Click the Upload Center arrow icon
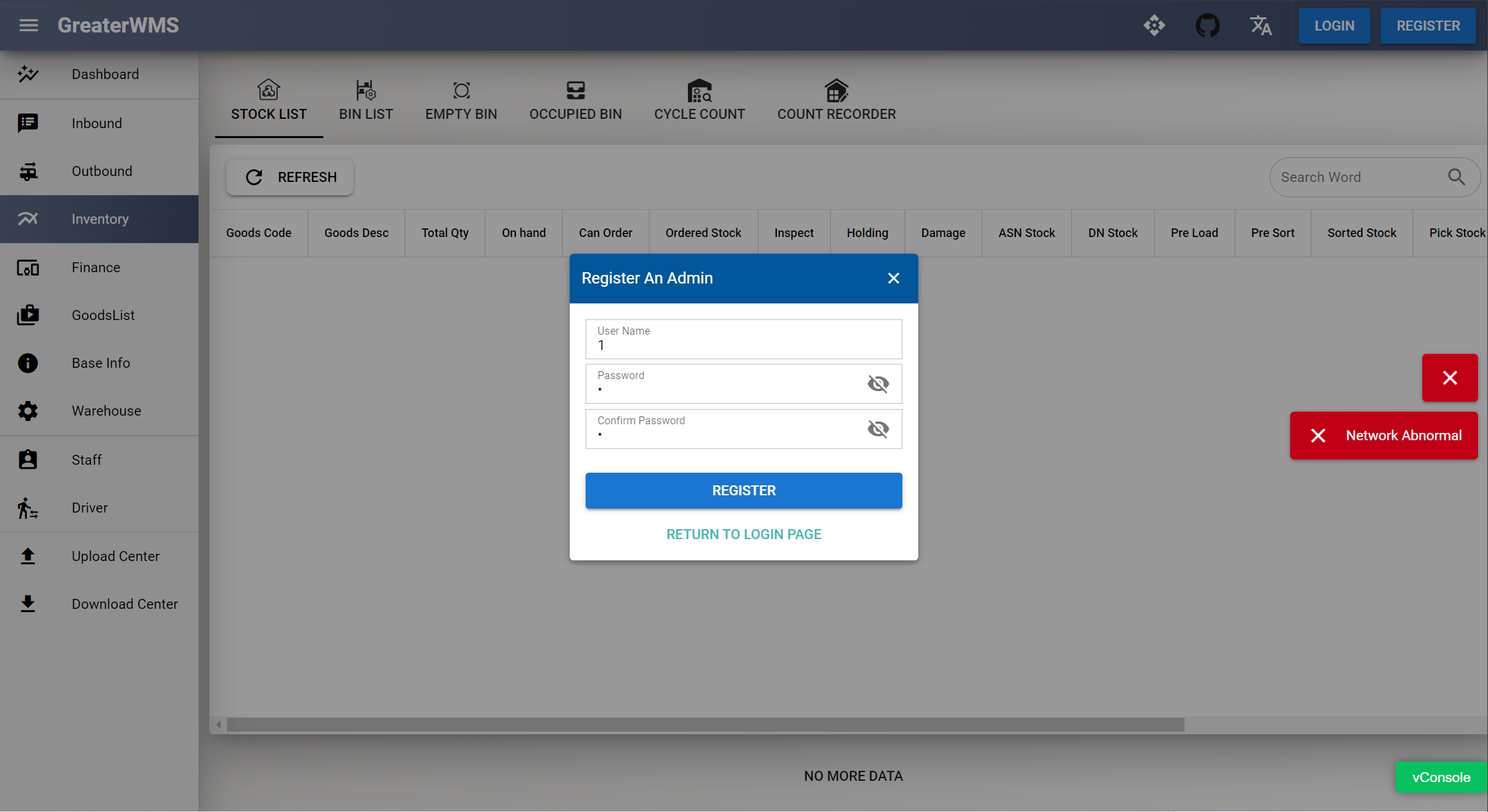This screenshot has width=1488, height=812. click(28, 556)
